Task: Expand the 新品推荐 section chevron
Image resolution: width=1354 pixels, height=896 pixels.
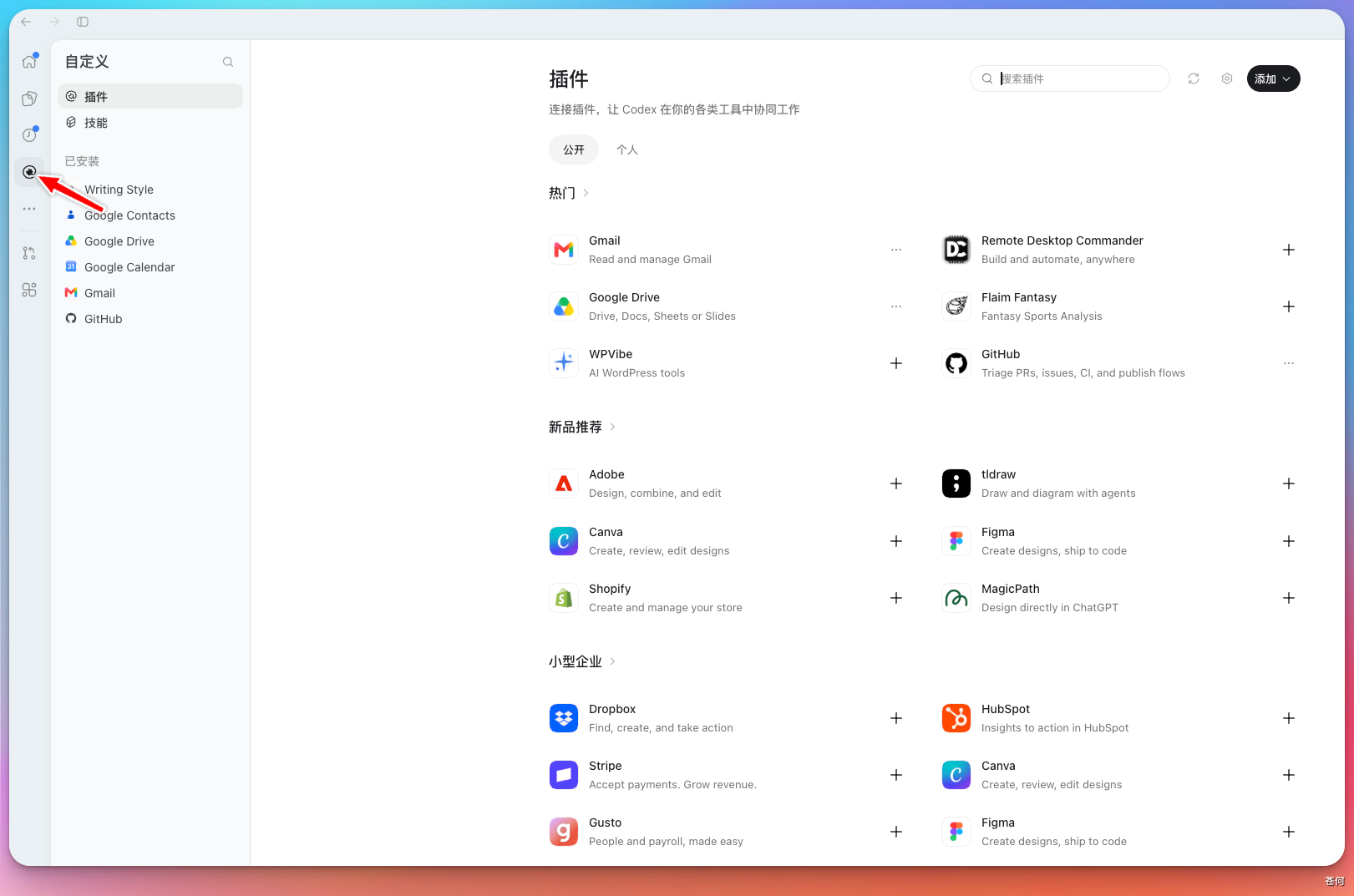Action: (613, 427)
